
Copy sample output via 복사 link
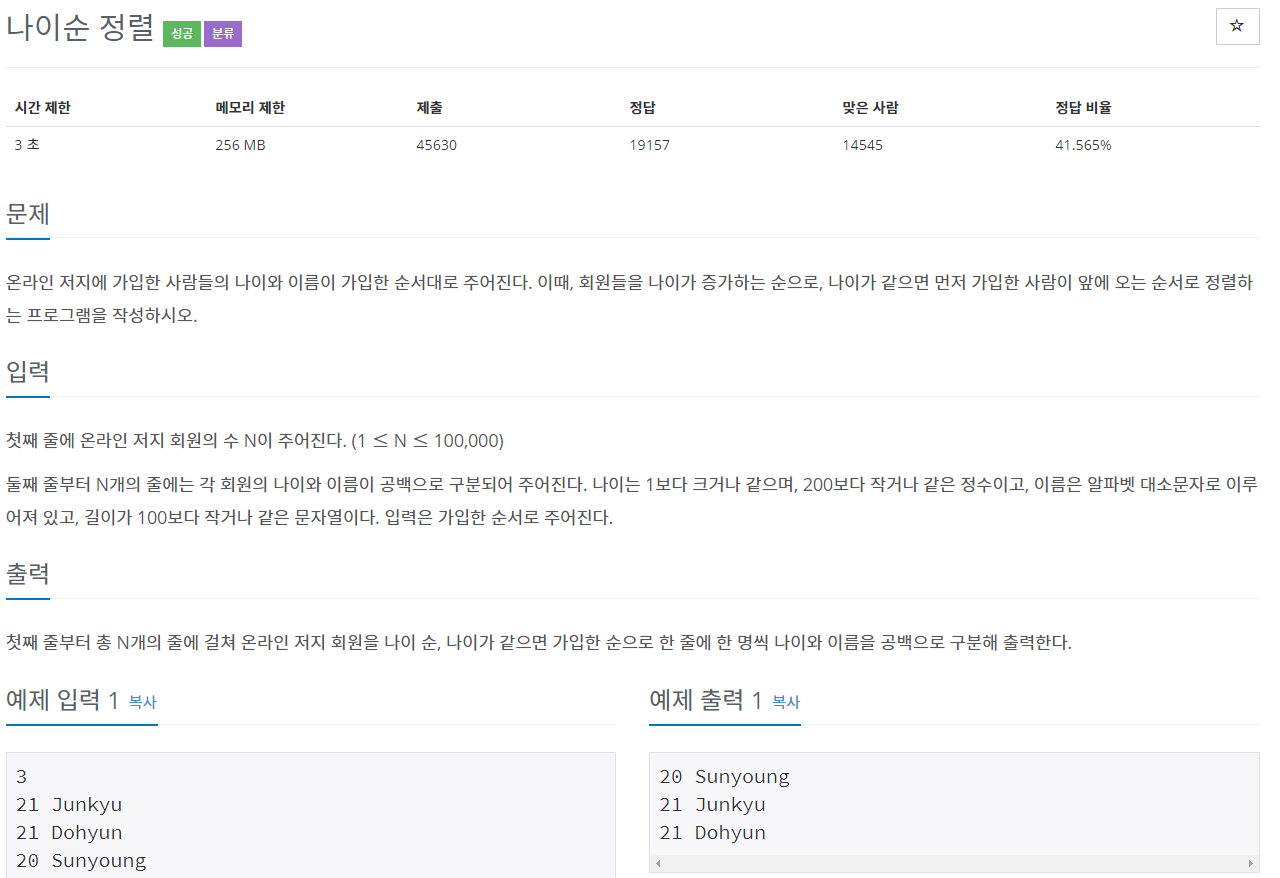pos(786,702)
